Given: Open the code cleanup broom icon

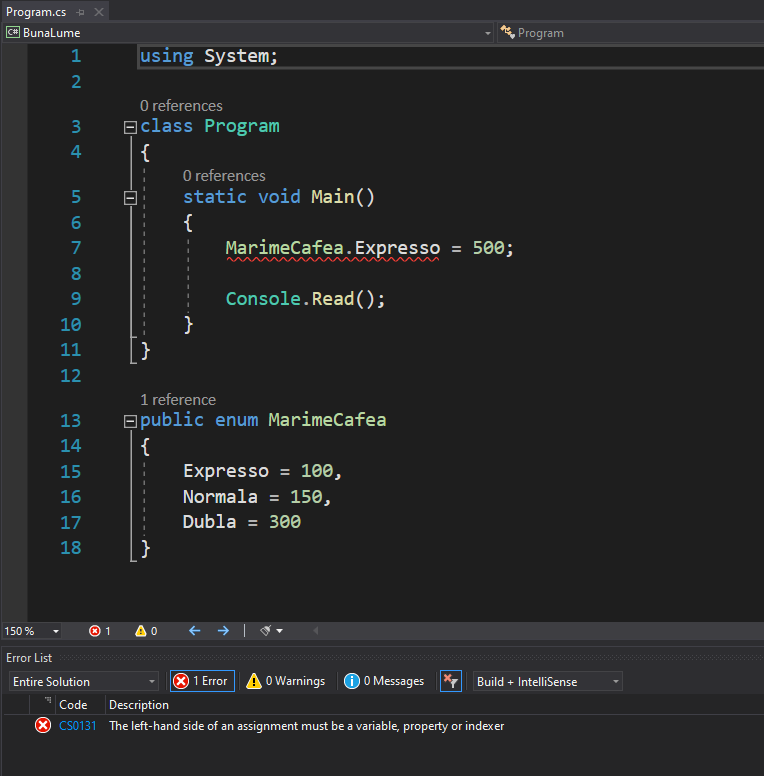Looking at the screenshot, I should [x=266, y=631].
